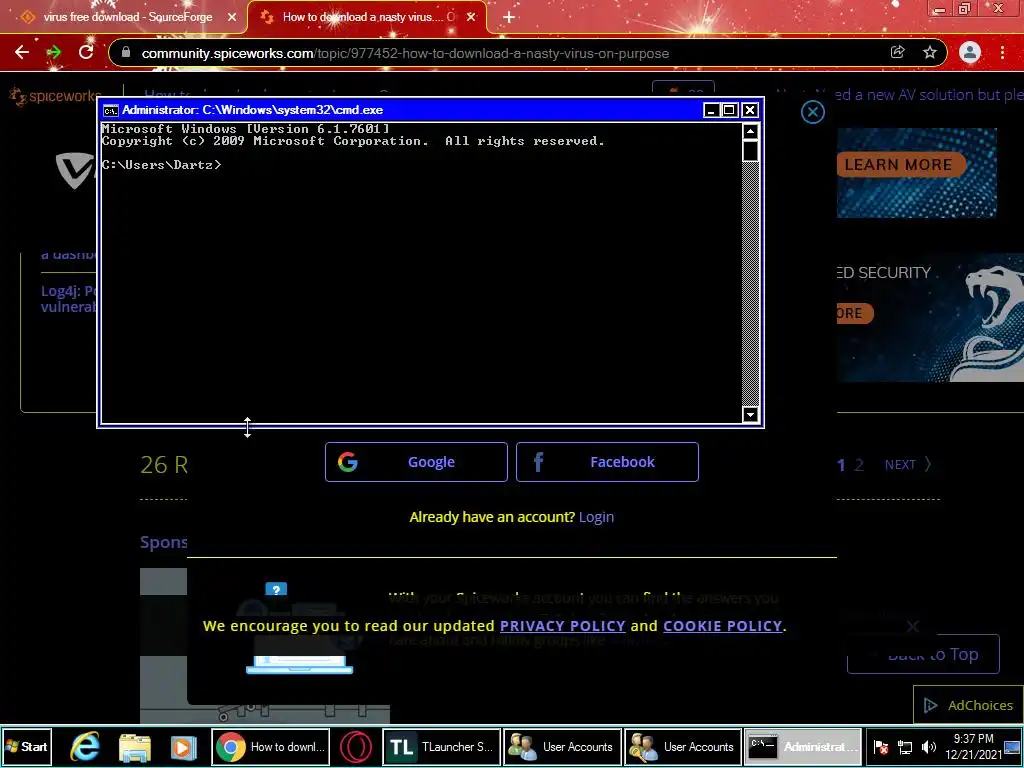Open the PRIVACY POLICY link
1024x768 pixels.
[563, 626]
